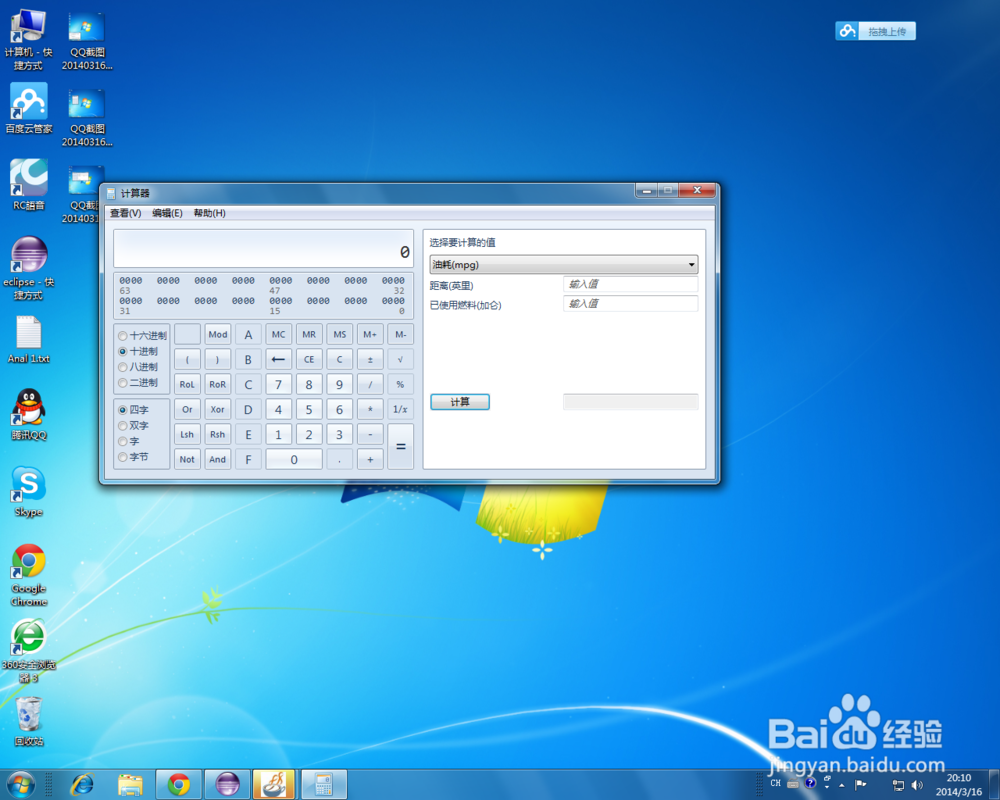Screen dimensions: 1000x800
Task: Switch to 二进制 (Binary) mode
Action: click(x=141, y=382)
